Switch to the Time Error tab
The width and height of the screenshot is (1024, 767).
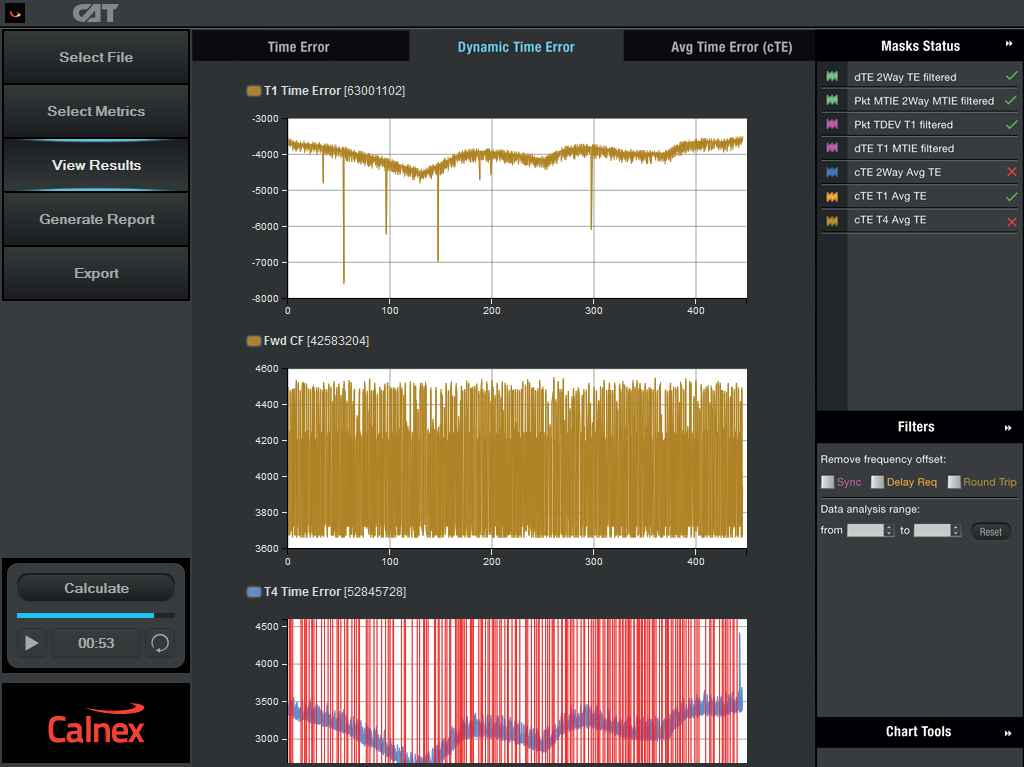pyautogui.click(x=299, y=47)
